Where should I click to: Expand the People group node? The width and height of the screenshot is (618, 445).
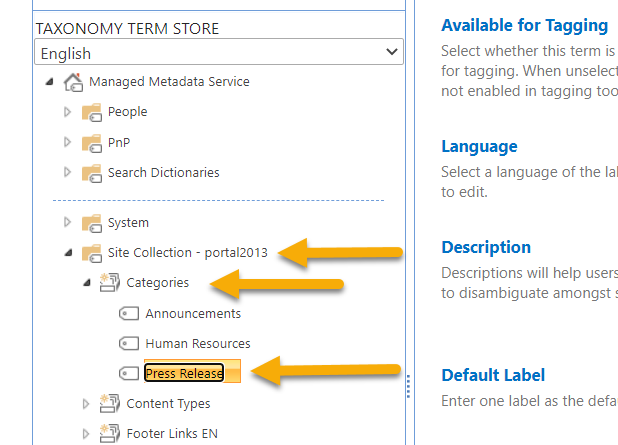[68, 112]
